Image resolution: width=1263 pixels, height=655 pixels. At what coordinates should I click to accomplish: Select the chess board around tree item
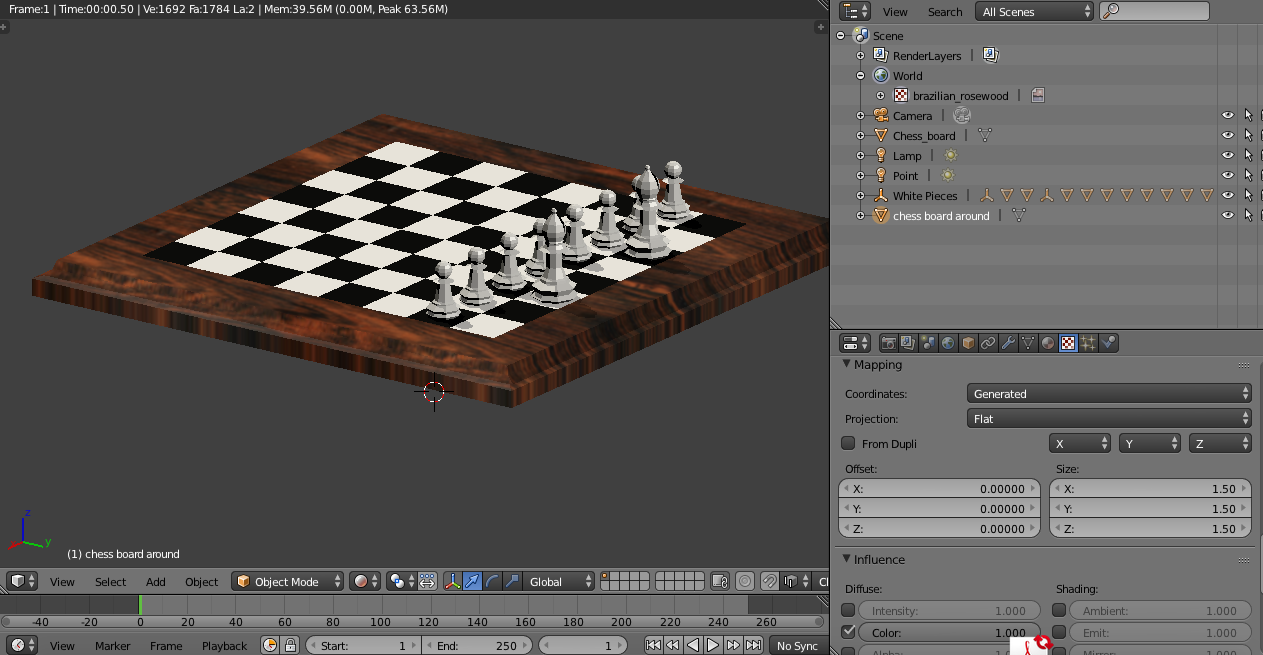point(941,215)
